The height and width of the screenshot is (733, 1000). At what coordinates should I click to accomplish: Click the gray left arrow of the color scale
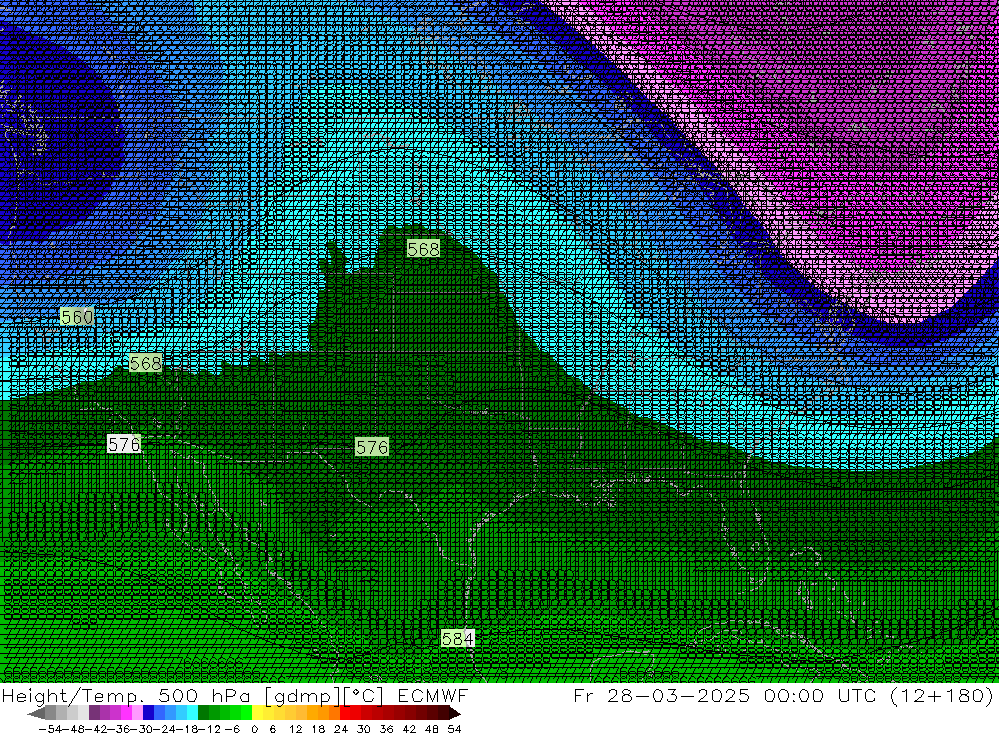[36, 713]
